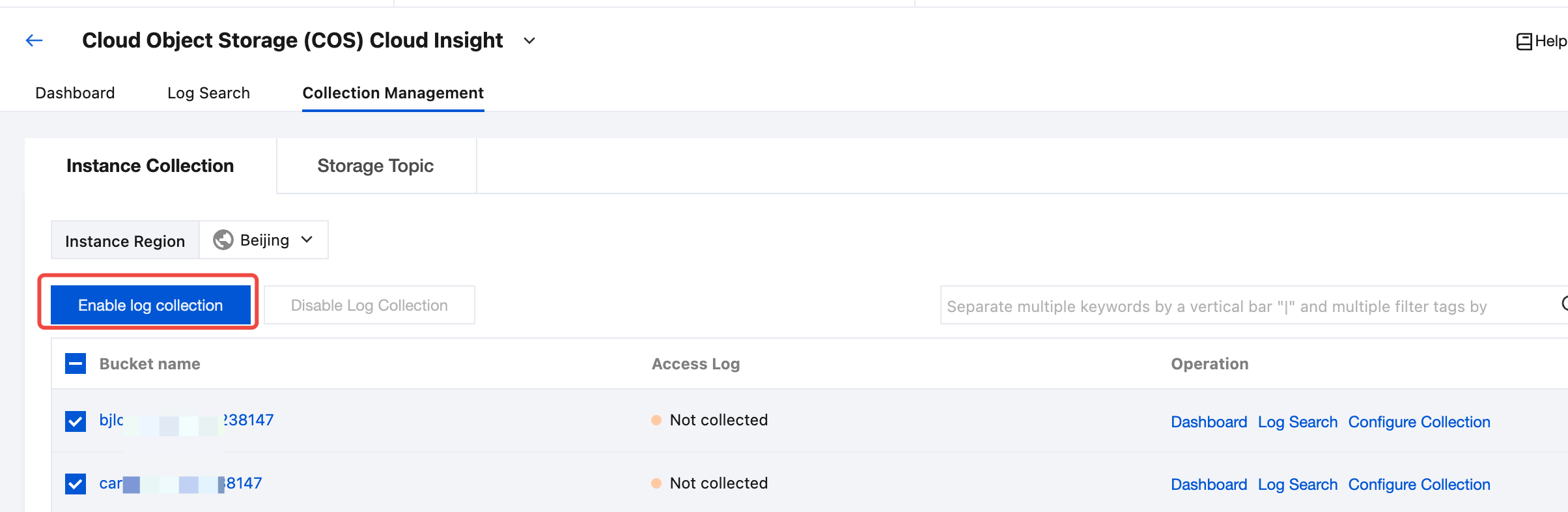This screenshot has width=1568, height=512.
Task: Open the Log Search tab
Action: pos(208,93)
